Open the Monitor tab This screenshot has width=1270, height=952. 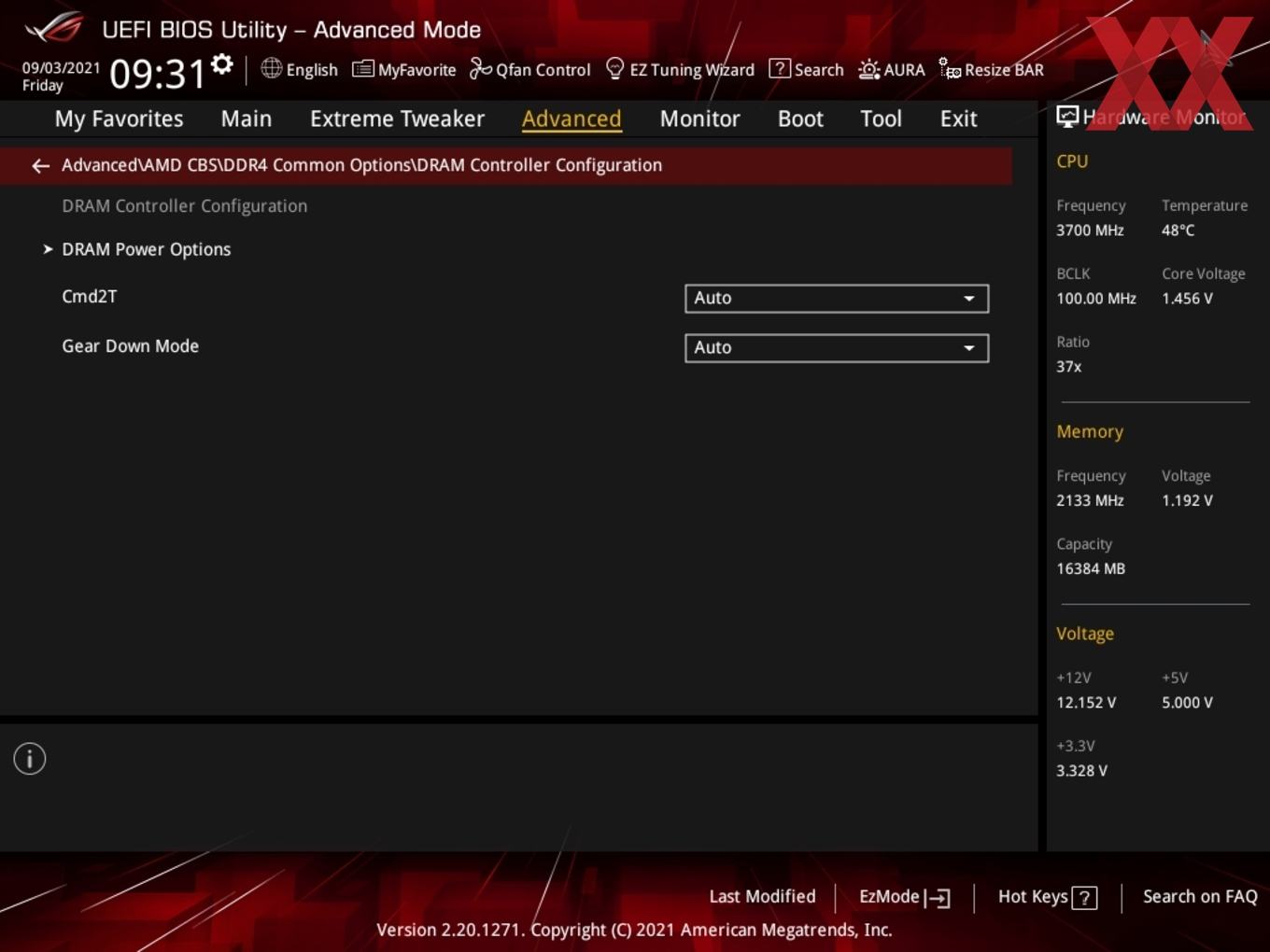[699, 119]
